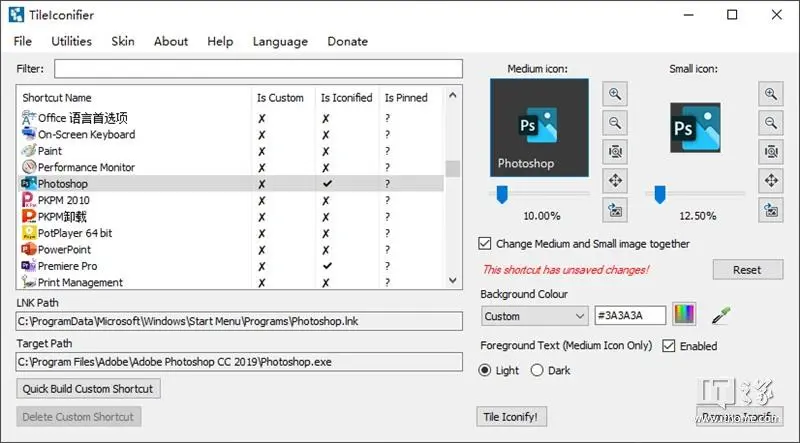Toggle Foreground Text Enabled checkbox

pyautogui.click(x=668, y=346)
